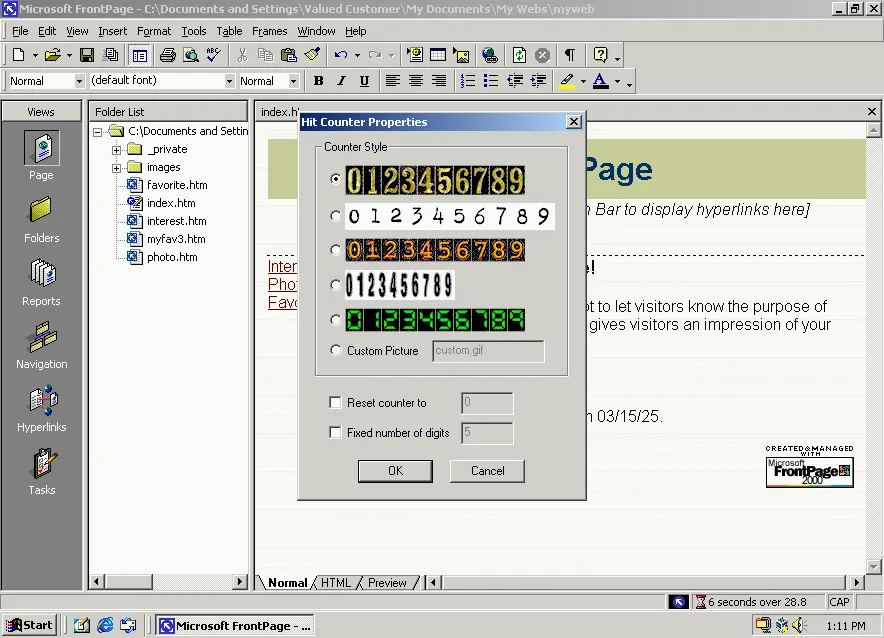Open Navigation view
884x638 pixels.
point(41,345)
